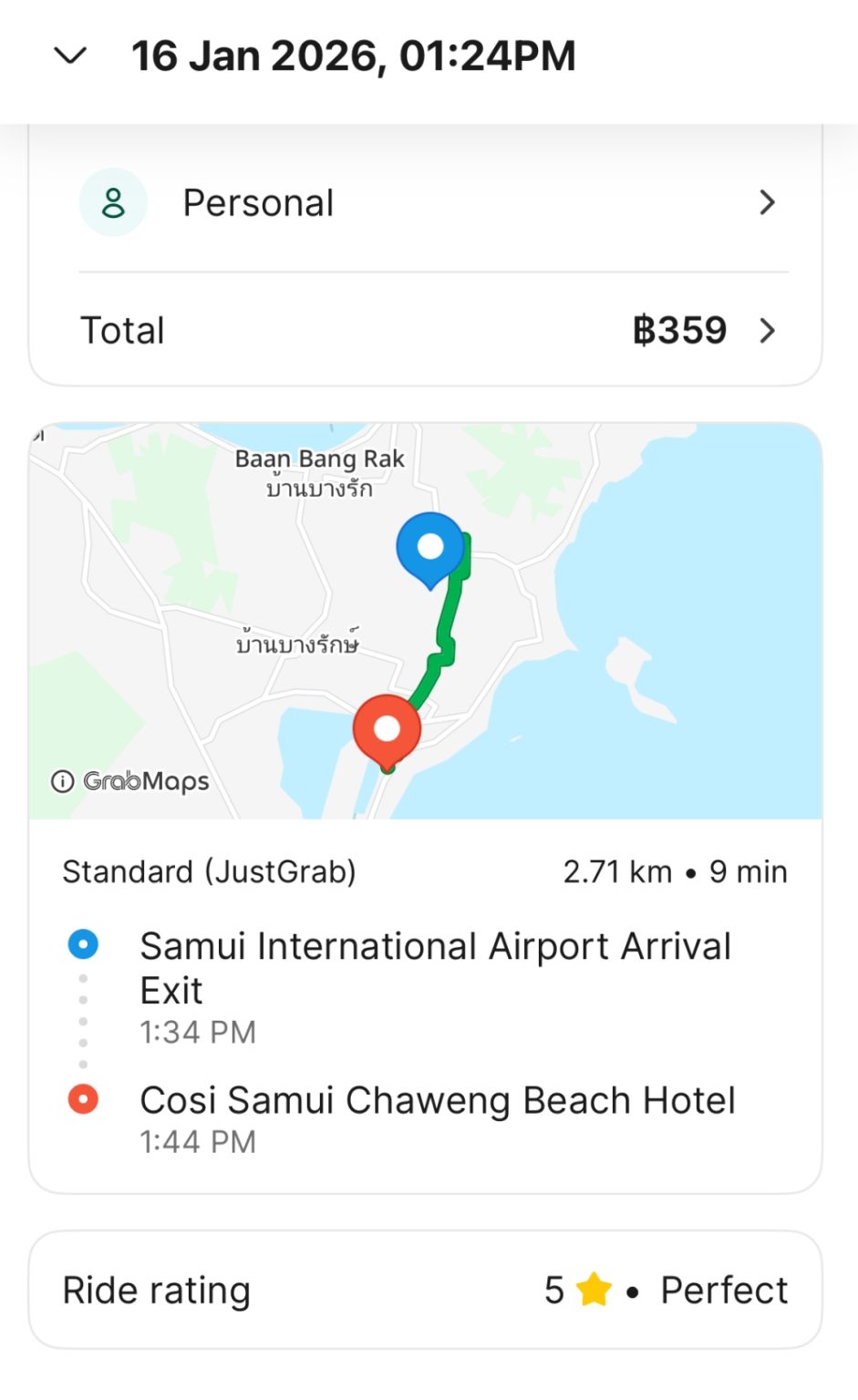Tap the red drop-off pin on the map

387,729
